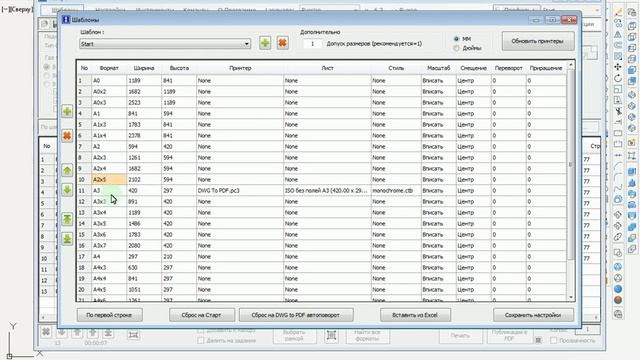The image size is (640, 360).
Task: Click scroll-down arrow of templates table
Action: (x=571, y=298)
